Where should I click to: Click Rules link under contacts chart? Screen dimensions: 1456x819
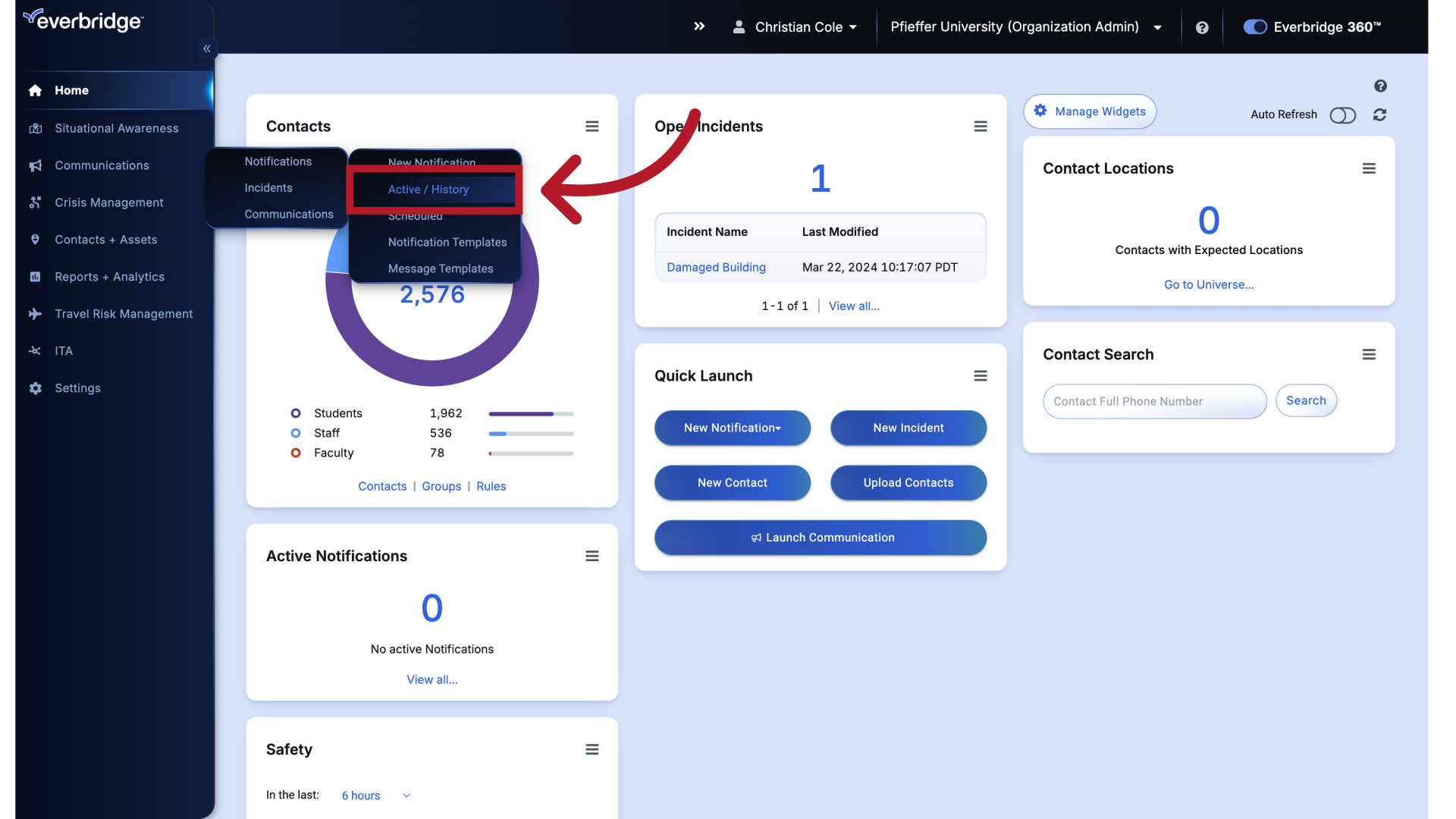click(491, 486)
